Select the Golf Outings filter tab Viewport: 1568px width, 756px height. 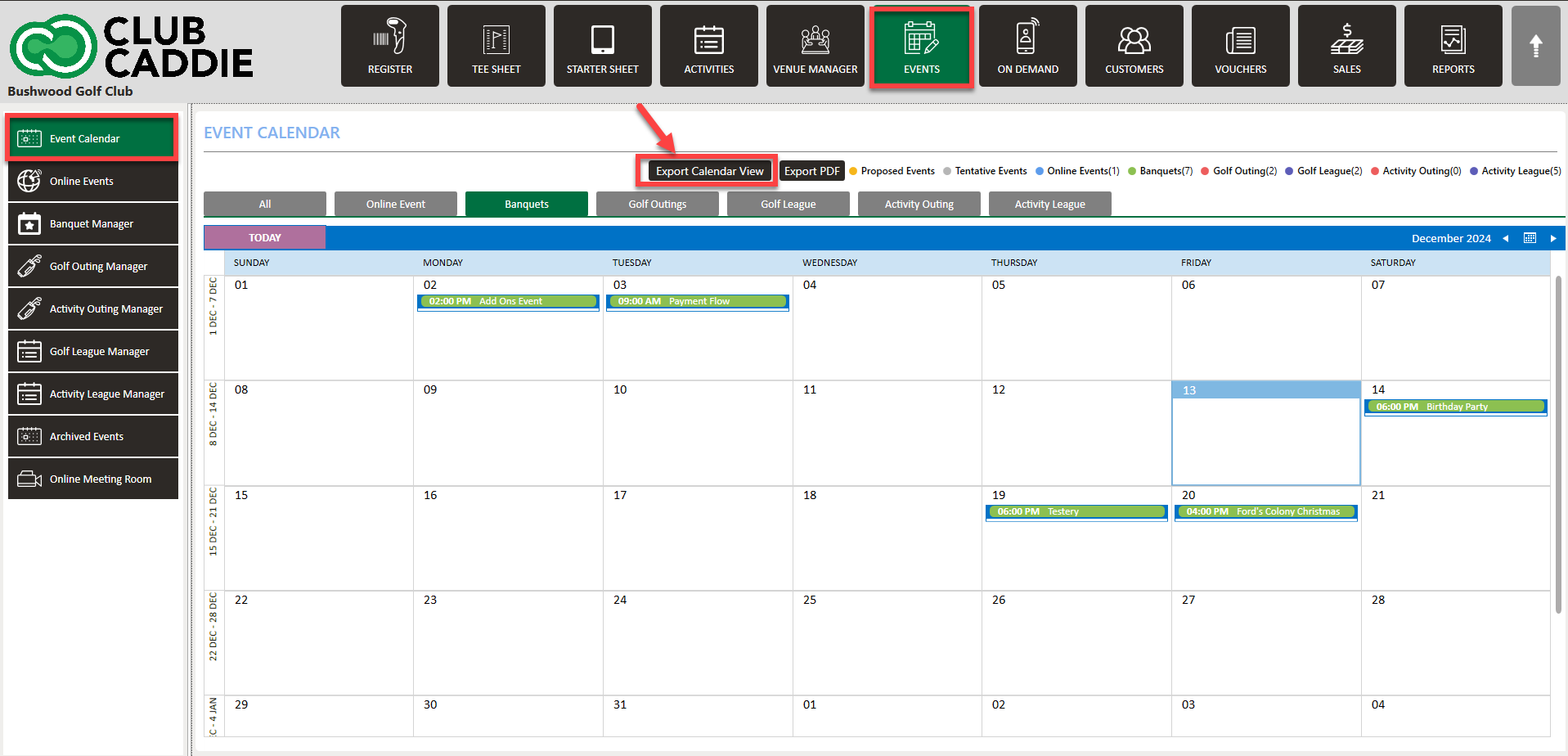[658, 204]
